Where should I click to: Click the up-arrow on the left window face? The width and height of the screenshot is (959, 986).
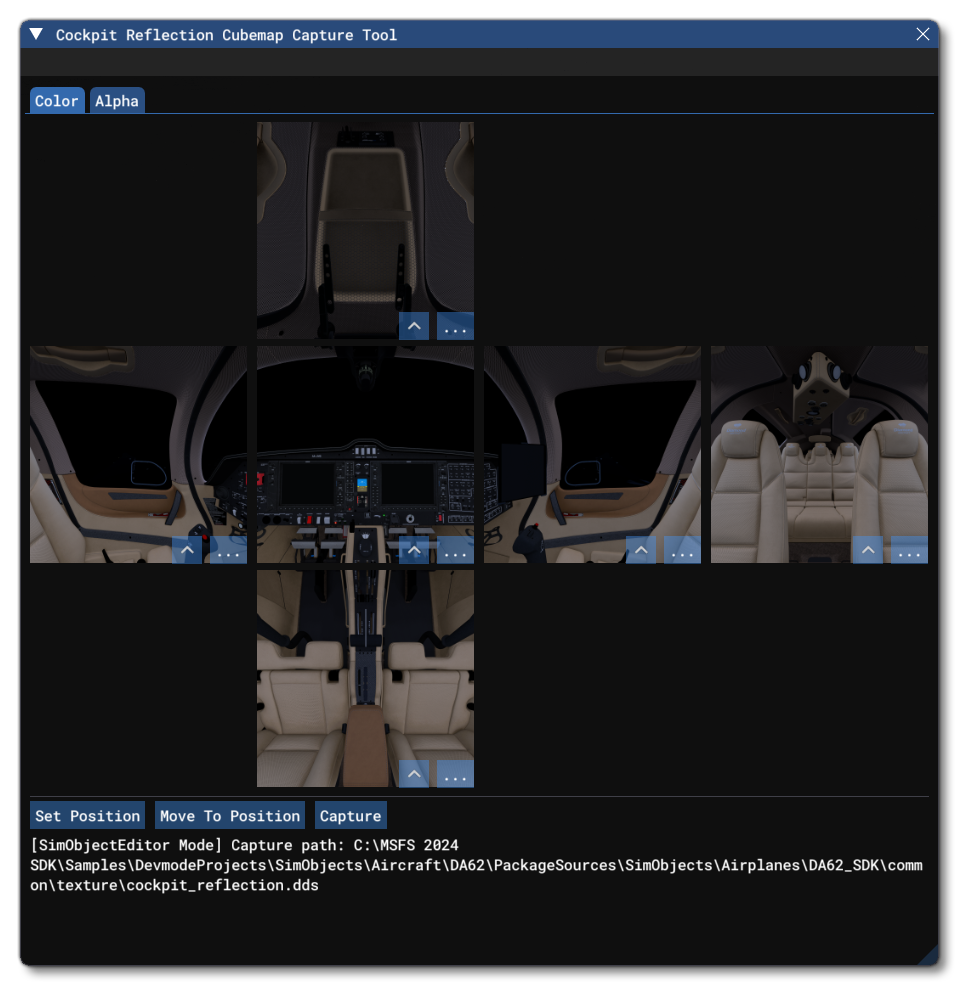pyautogui.click(x=187, y=550)
